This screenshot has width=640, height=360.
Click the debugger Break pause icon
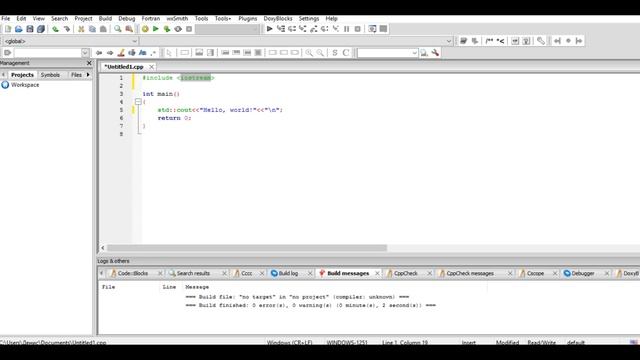(347, 29)
